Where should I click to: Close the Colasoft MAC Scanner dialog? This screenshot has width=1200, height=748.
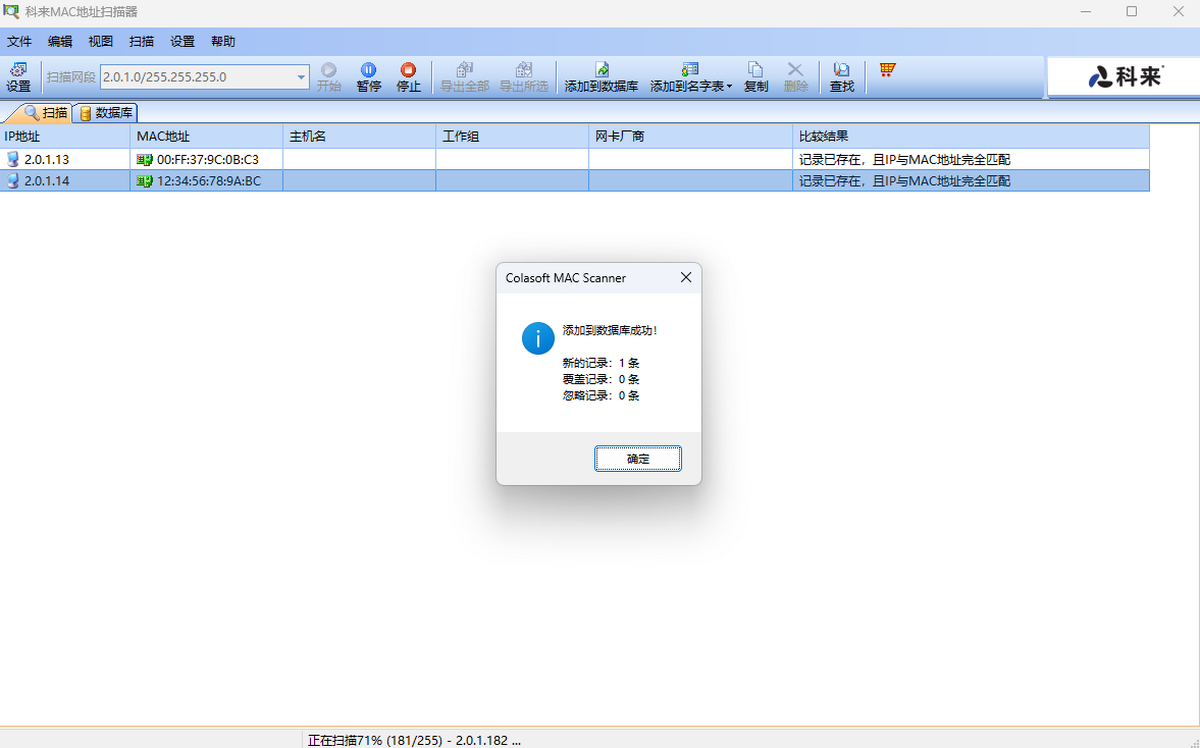coord(686,278)
